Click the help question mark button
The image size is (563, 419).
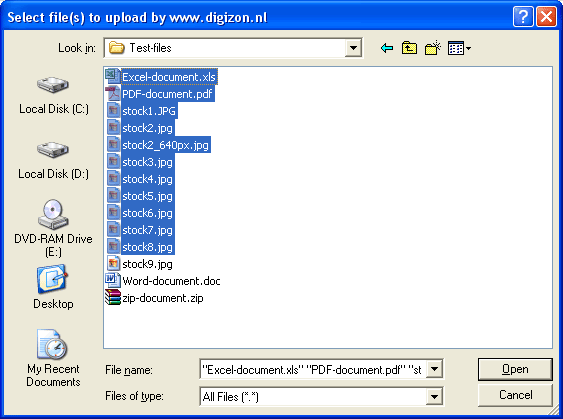point(523,17)
